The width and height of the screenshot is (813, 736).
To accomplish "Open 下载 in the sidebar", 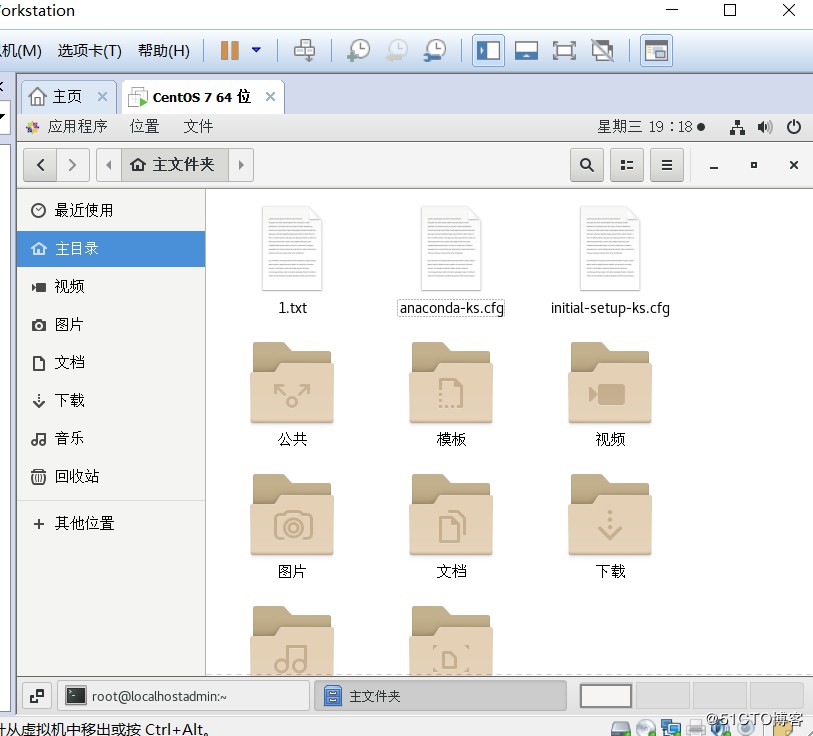I will (111, 400).
